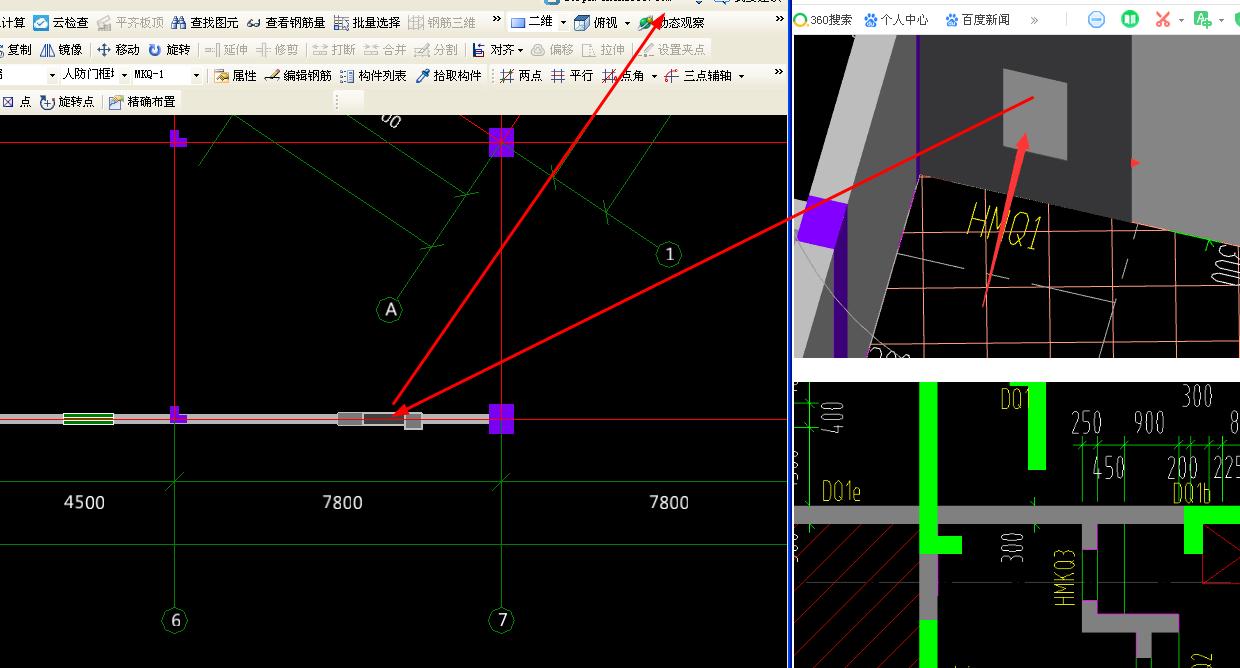Image resolution: width=1240 pixels, height=668 pixels.
Task: Click the 钢筋三维 rebar 3D tool
Action: point(442,22)
